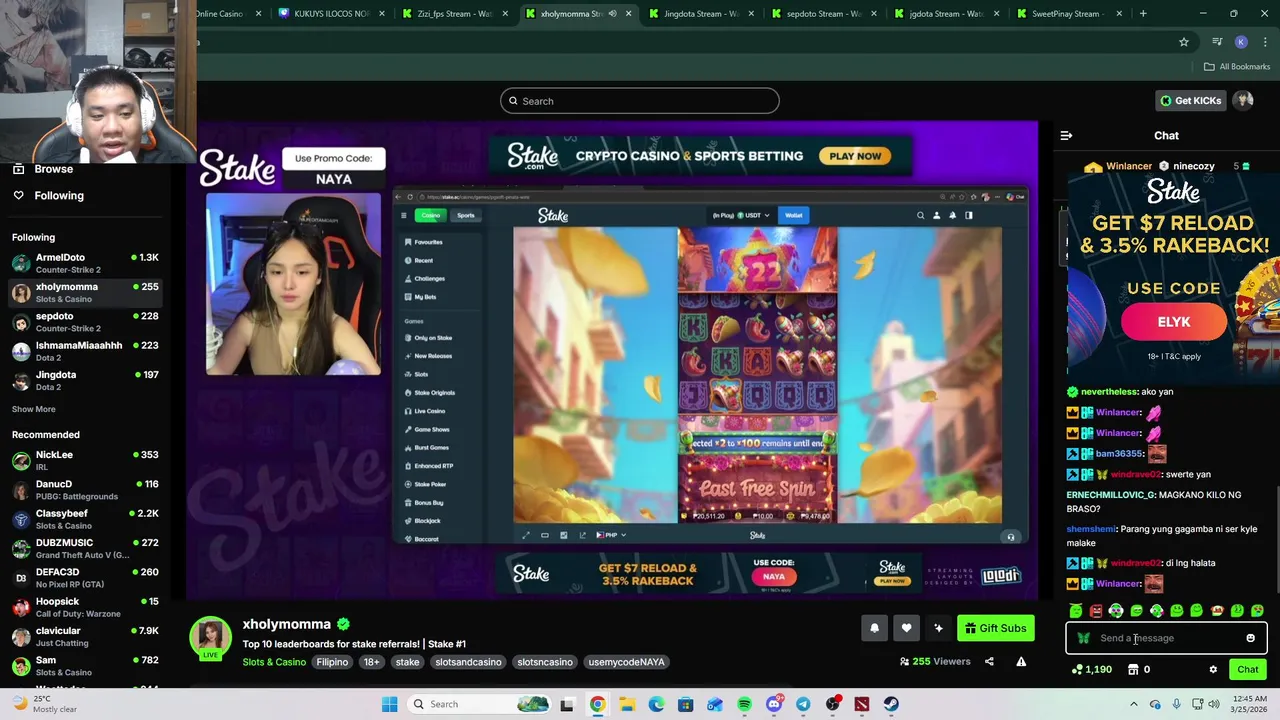Viewport: 1280px width, 720px height.
Task: Open sepdoto channel in Following list
Action: coord(85,322)
